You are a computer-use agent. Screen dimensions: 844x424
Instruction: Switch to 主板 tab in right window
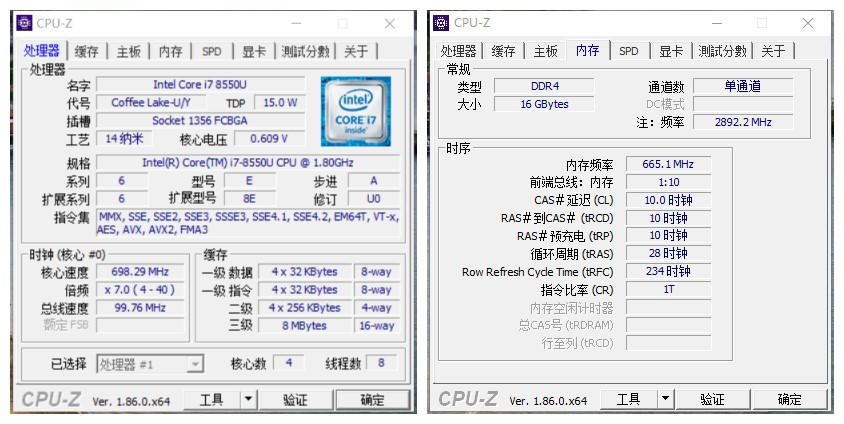(x=545, y=51)
